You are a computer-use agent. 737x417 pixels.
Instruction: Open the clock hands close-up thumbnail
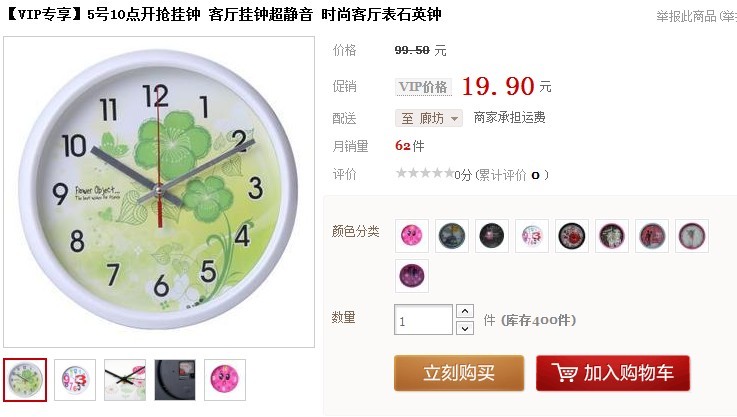point(125,380)
